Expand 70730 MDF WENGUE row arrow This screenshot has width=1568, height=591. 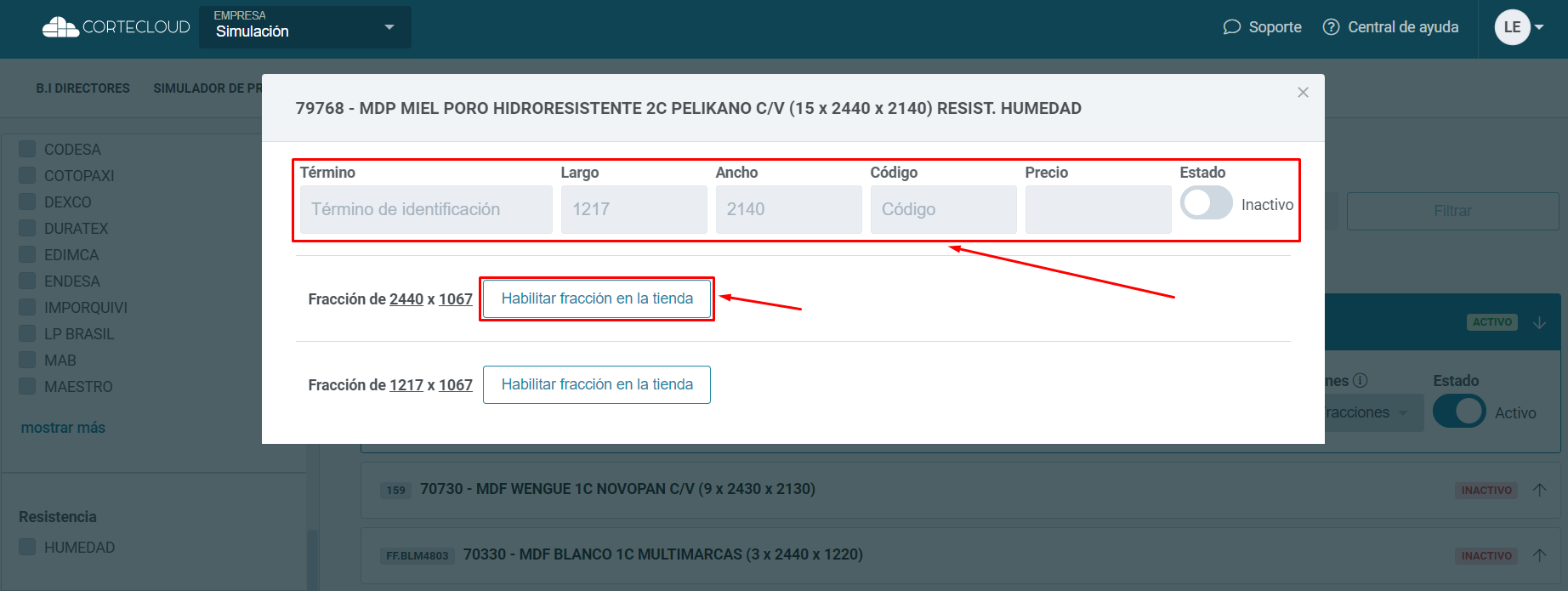click(x=1539, y=490)
